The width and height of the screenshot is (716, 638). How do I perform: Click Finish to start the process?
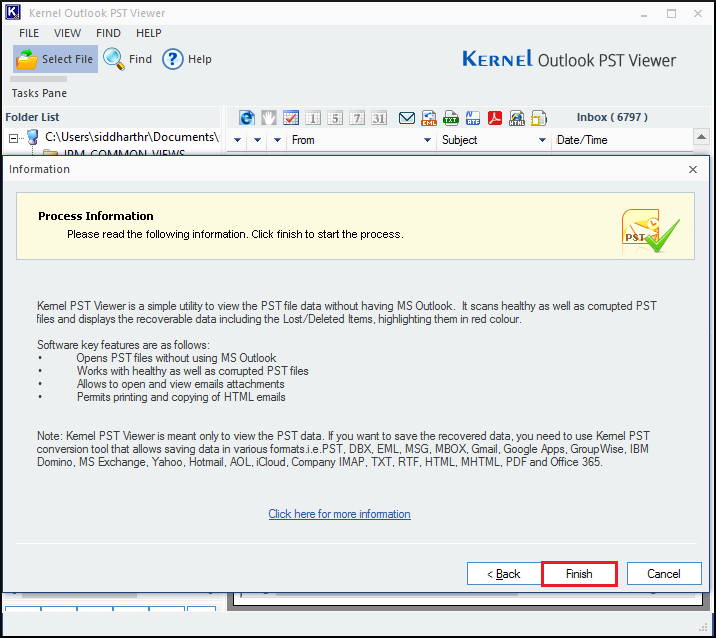579,574
